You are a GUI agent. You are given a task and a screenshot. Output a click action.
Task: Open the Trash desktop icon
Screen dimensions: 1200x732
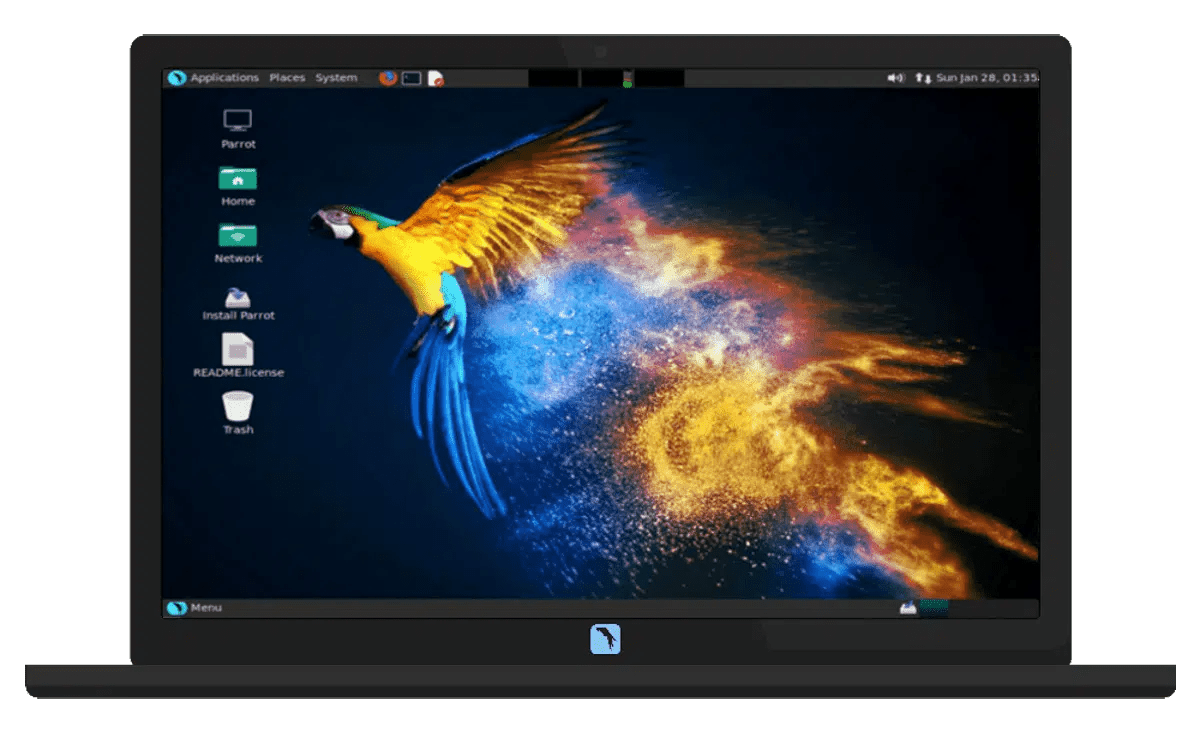(238, 414)
